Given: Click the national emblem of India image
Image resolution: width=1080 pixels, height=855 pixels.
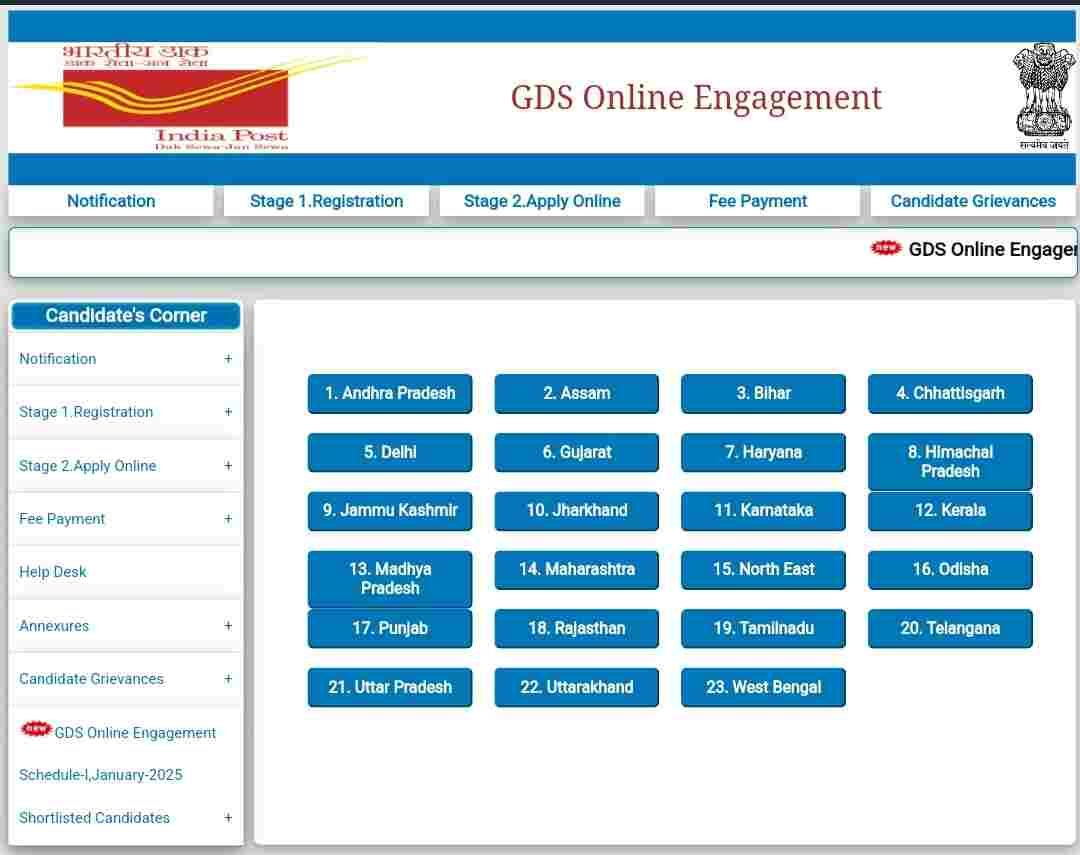Looking at the screenshot, I should (x=1043, y=96).
